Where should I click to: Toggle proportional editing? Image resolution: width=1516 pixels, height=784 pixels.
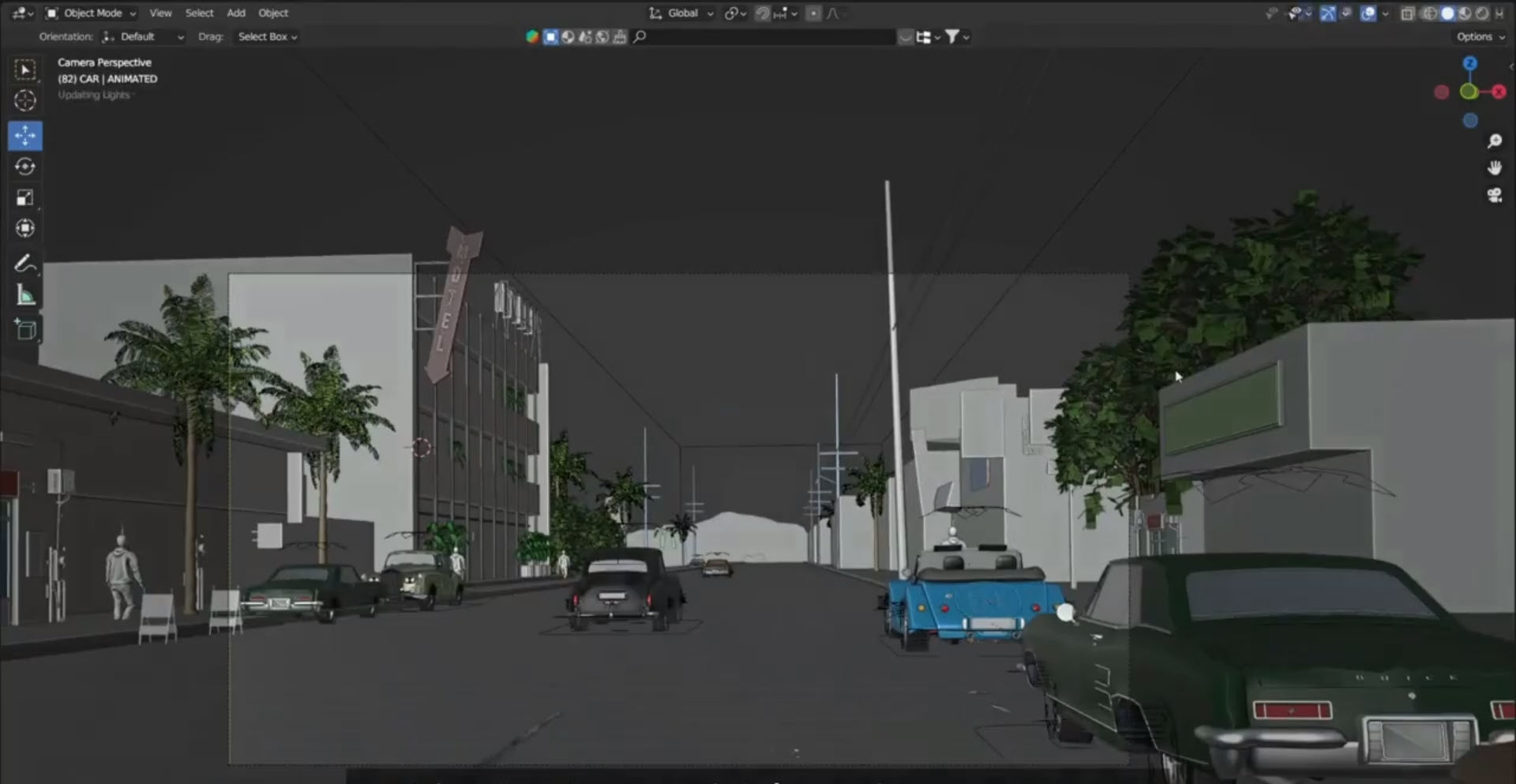pyautogui.click(x=813, y=13)
